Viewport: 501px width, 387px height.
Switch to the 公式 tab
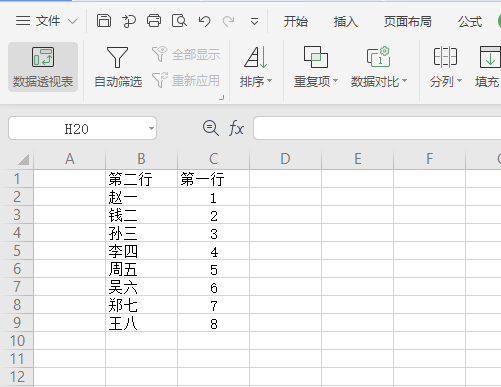[x=470, y=22]
